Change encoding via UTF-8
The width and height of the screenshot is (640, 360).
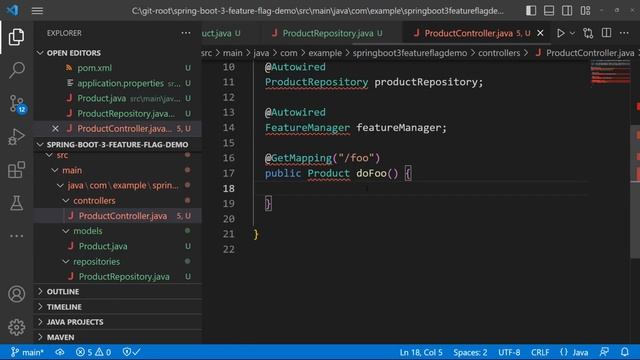pos(509,352)
